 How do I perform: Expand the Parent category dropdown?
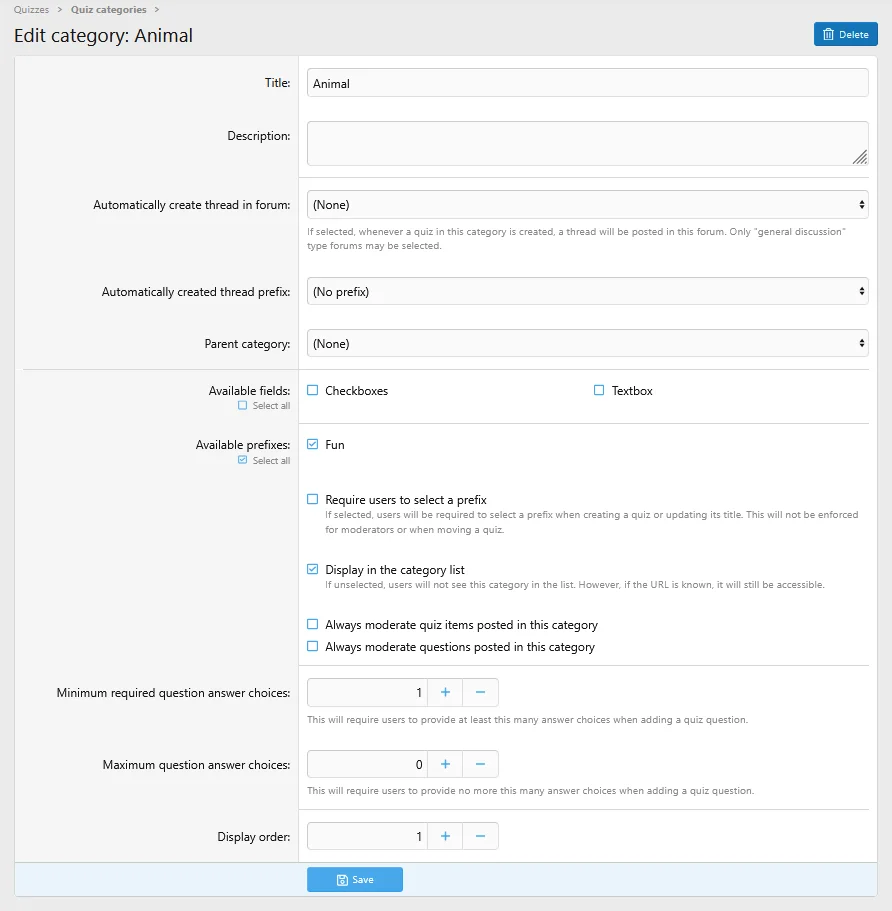click(587, 344)
